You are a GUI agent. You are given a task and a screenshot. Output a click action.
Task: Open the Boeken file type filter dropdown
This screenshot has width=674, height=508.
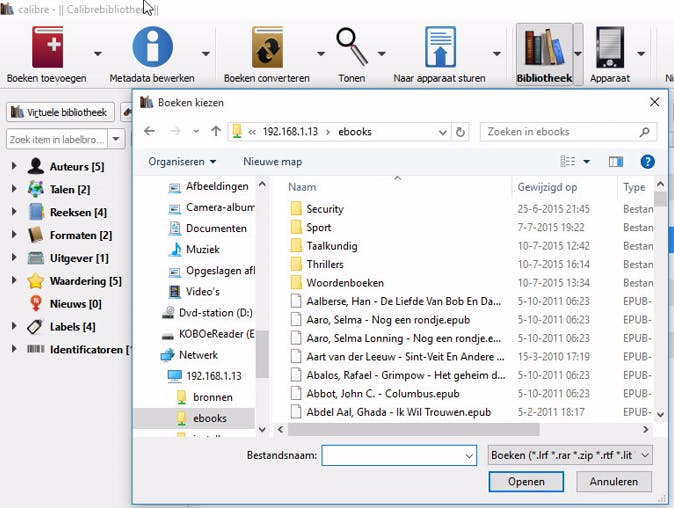570,455
